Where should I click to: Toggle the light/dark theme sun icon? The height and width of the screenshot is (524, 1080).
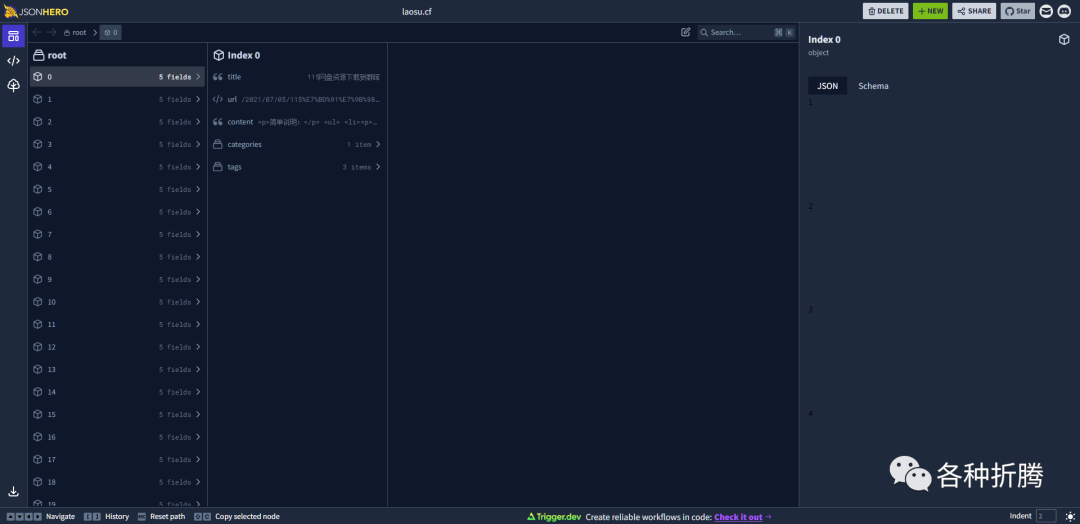click(1070, 516)
